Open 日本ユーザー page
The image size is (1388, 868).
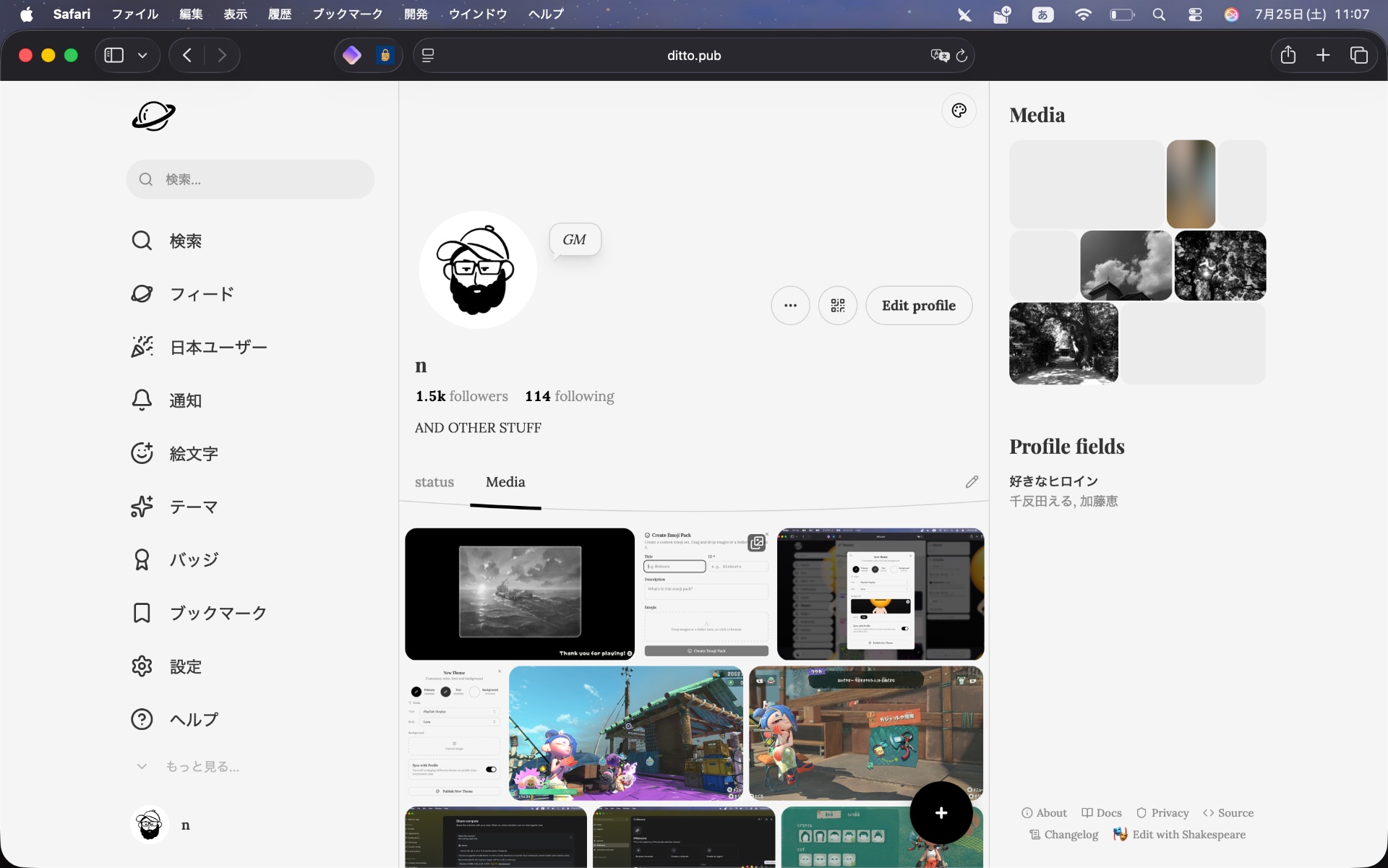pos(199,348)
